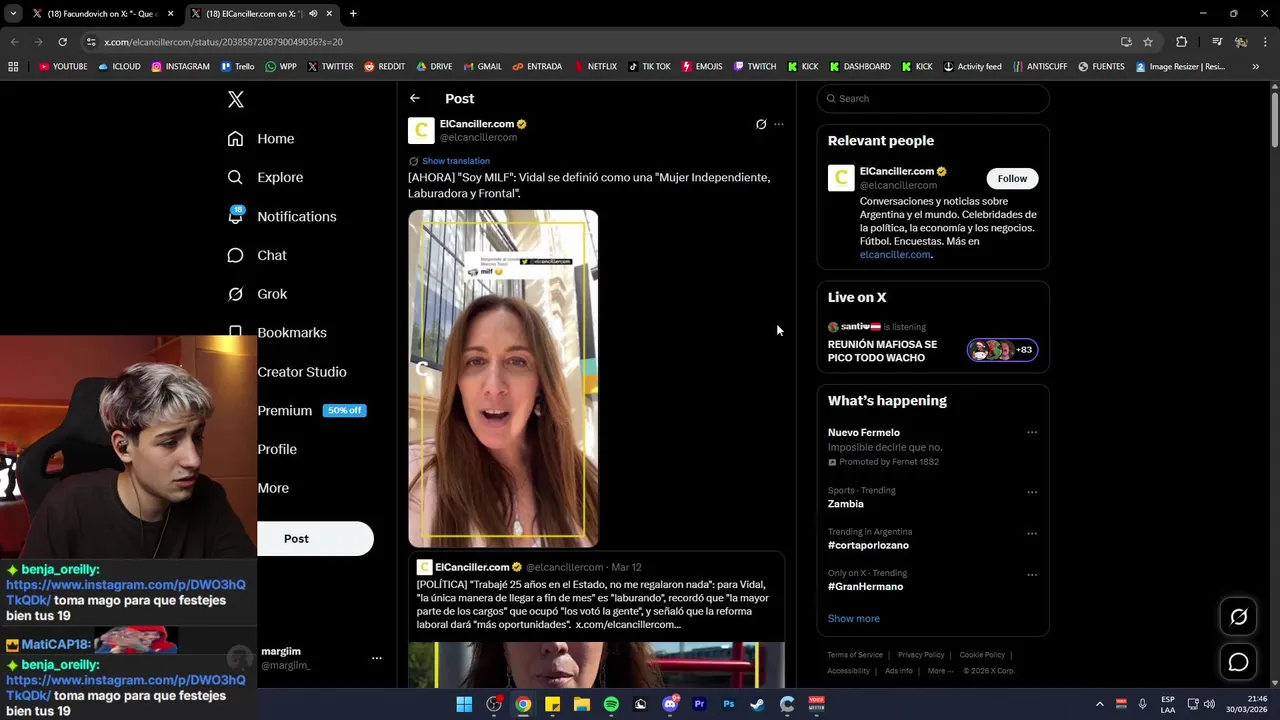This screenshot has height=720, width=1280.
Task: Reload the page
Action: [62, 42]
